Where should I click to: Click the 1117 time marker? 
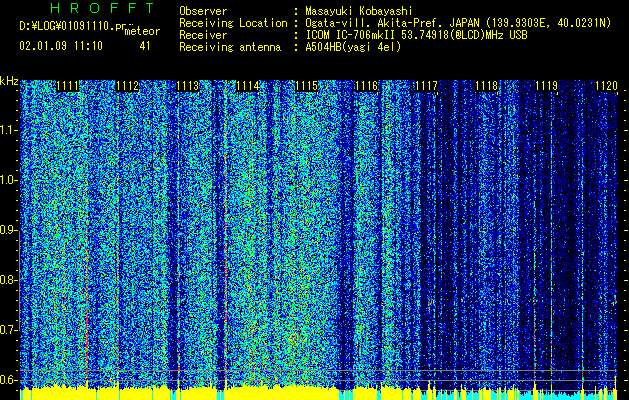(x=426, y=86)
